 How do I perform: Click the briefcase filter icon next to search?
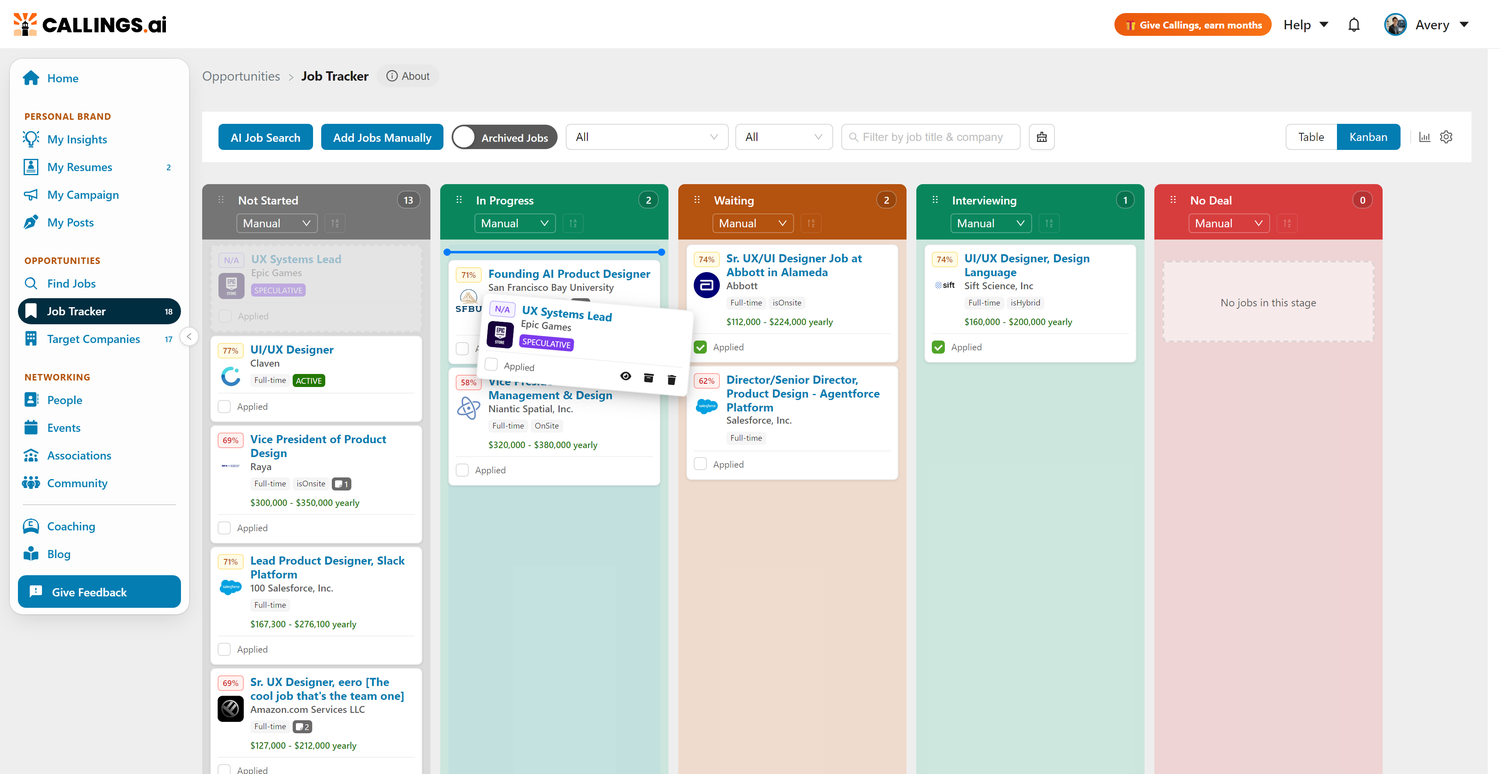[x=1042, y=137]
